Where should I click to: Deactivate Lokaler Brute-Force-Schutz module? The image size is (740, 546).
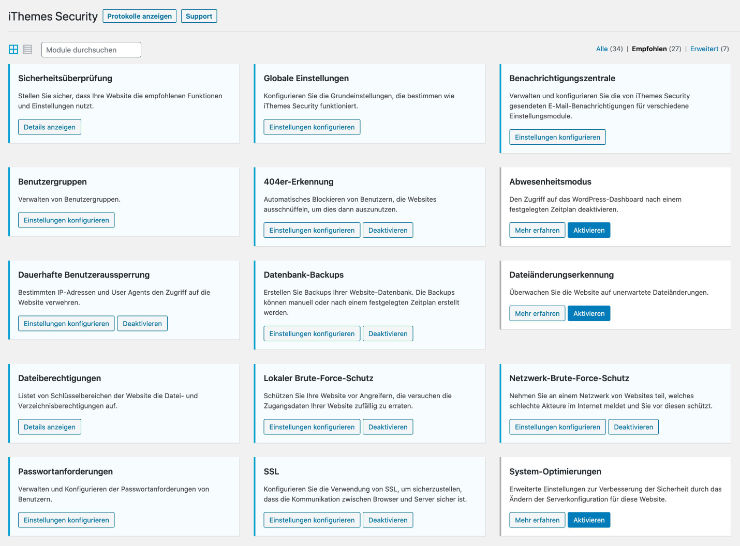click(x=388, y=427)
